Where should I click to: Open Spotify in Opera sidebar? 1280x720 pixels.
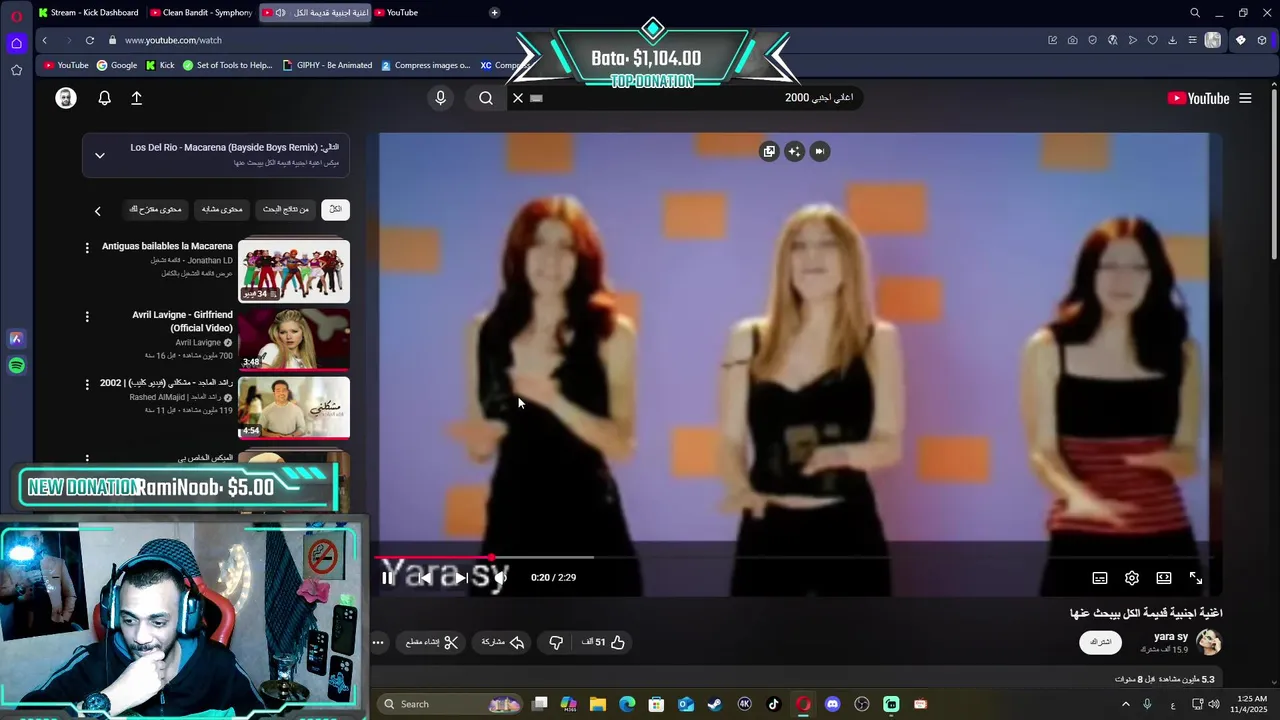tap(16, 366)
